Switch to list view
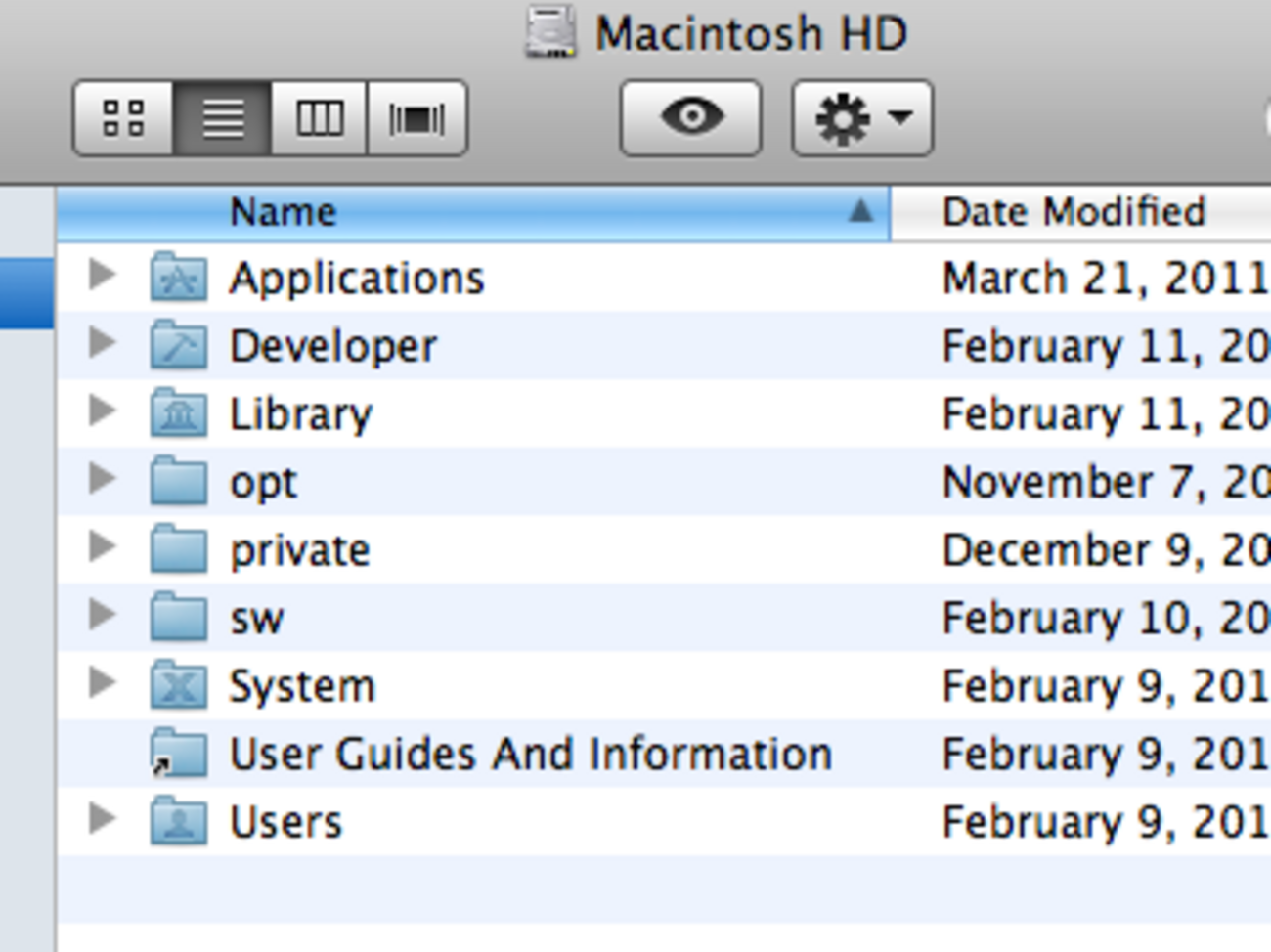 (x=223, y=118)
